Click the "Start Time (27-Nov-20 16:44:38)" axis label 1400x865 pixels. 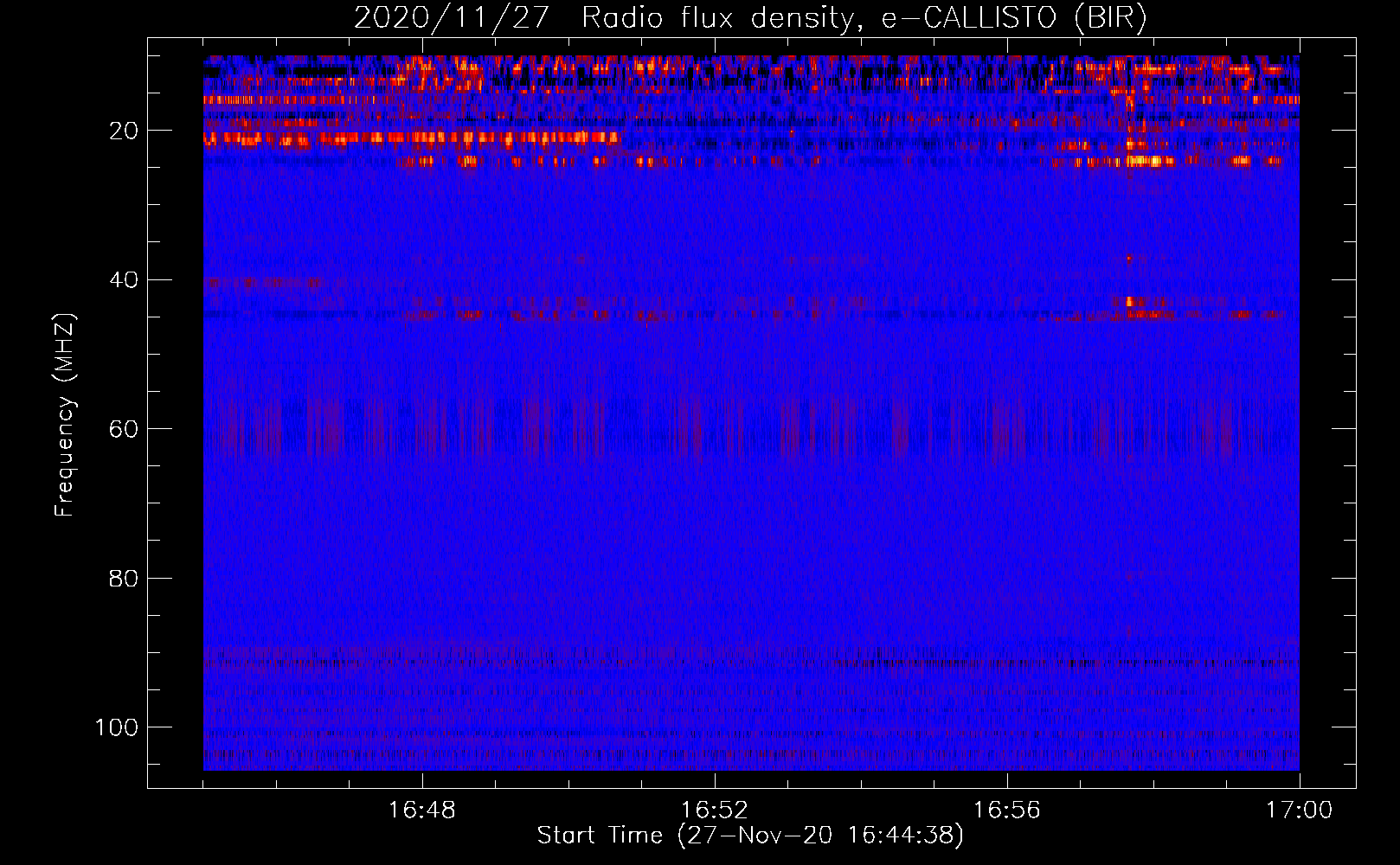click(750, 836)
